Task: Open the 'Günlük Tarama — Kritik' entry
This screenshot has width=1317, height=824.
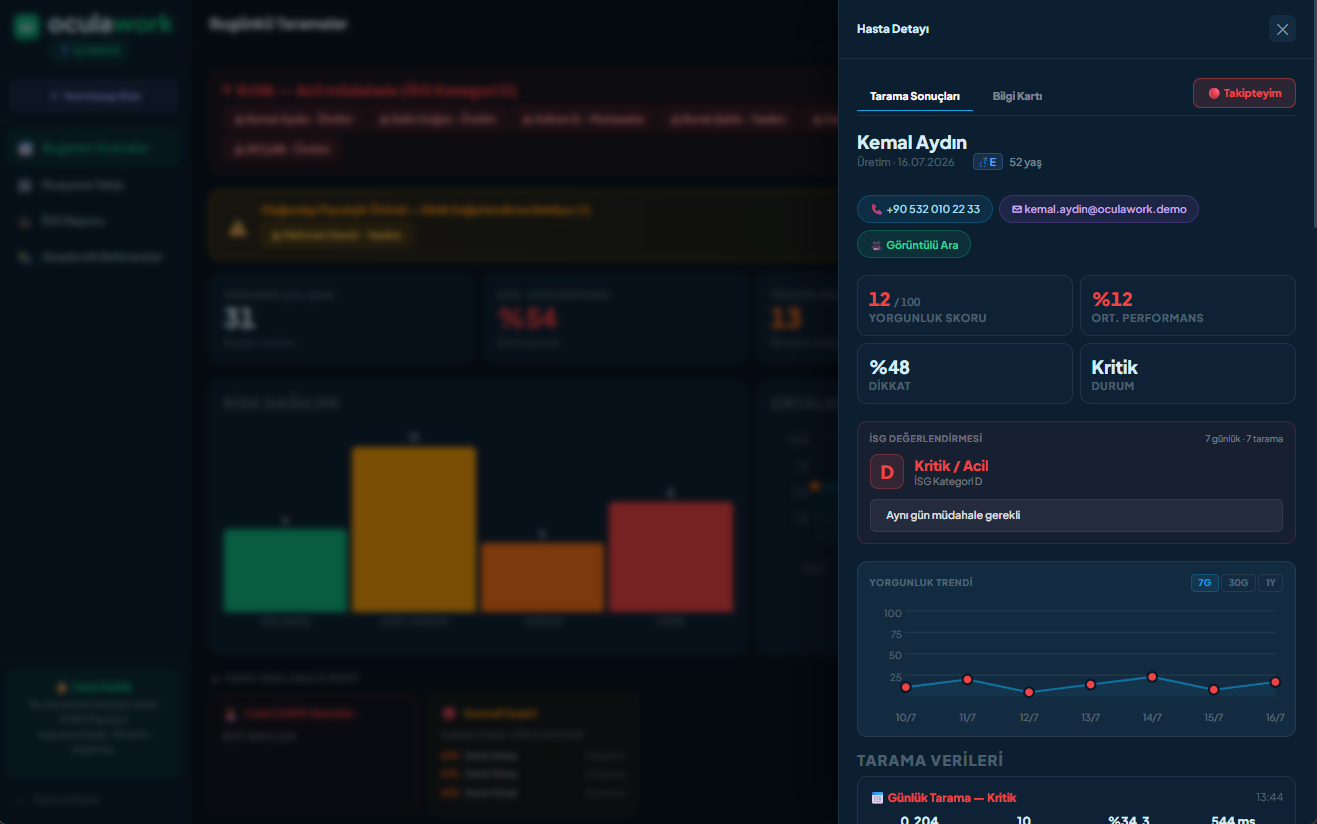Action: [951, 798]
